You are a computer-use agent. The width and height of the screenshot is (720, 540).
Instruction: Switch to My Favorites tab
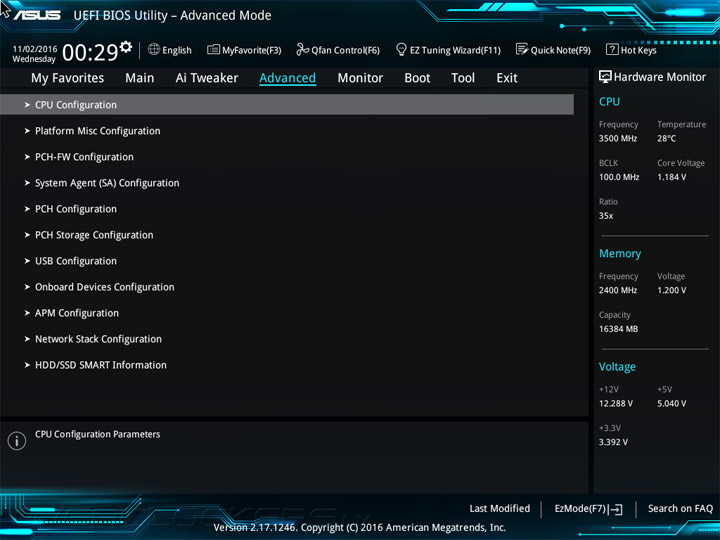coord(68,78)
